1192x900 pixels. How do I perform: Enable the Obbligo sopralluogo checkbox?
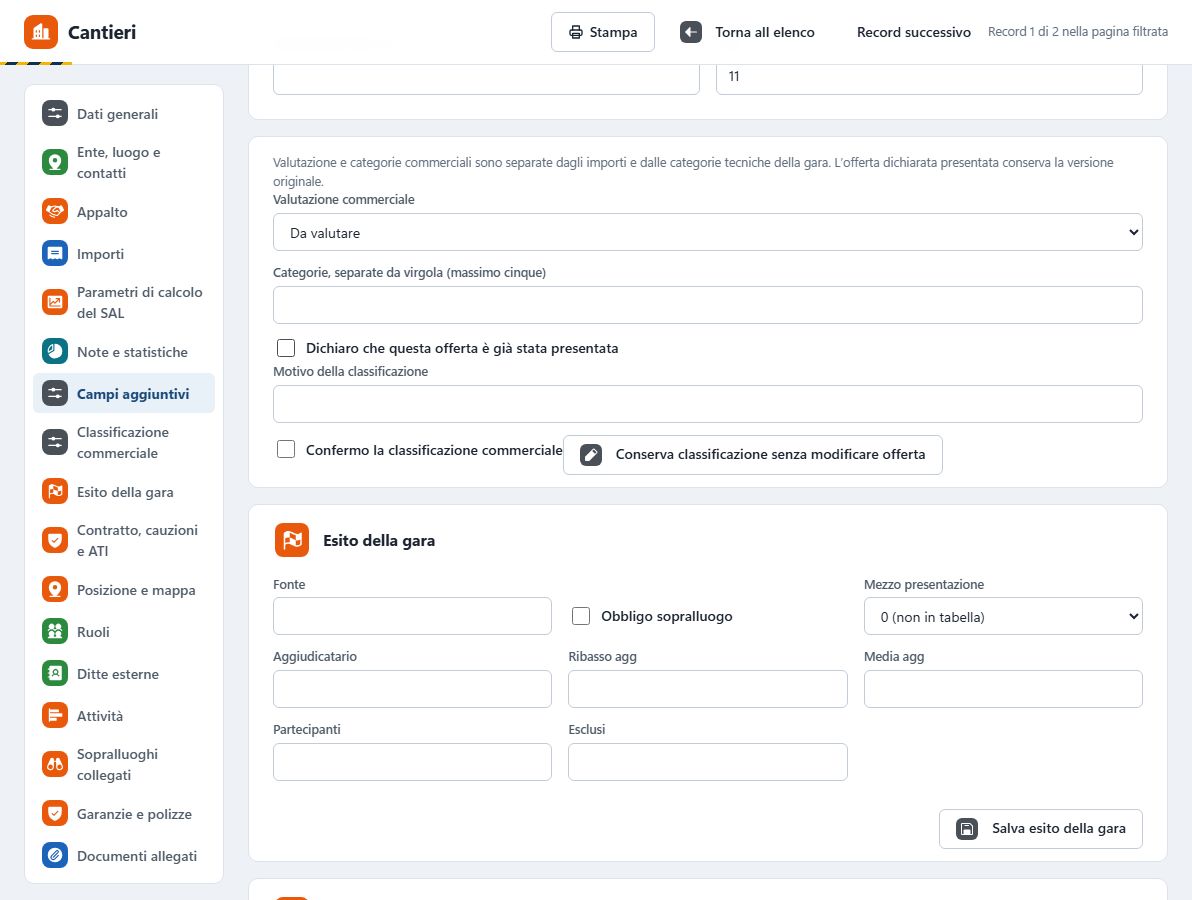point(581,616)
